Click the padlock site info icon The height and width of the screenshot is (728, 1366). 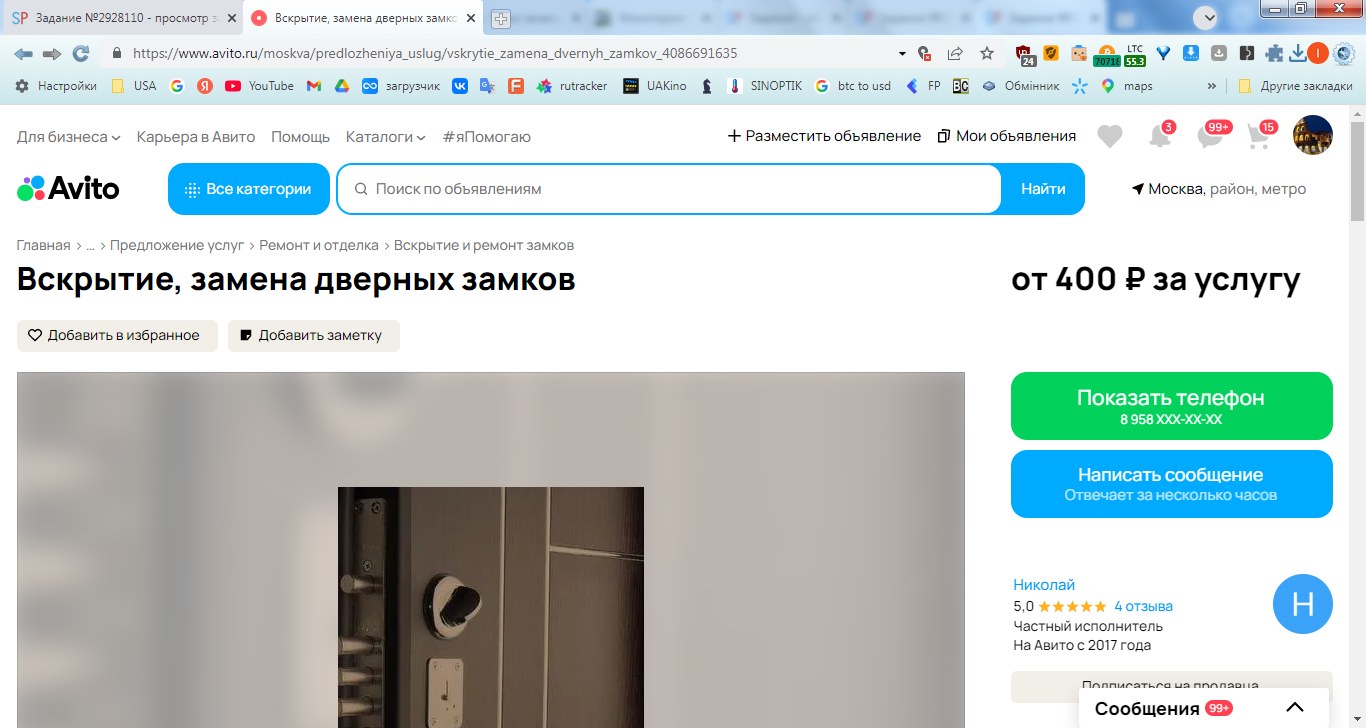coord(117,53)
